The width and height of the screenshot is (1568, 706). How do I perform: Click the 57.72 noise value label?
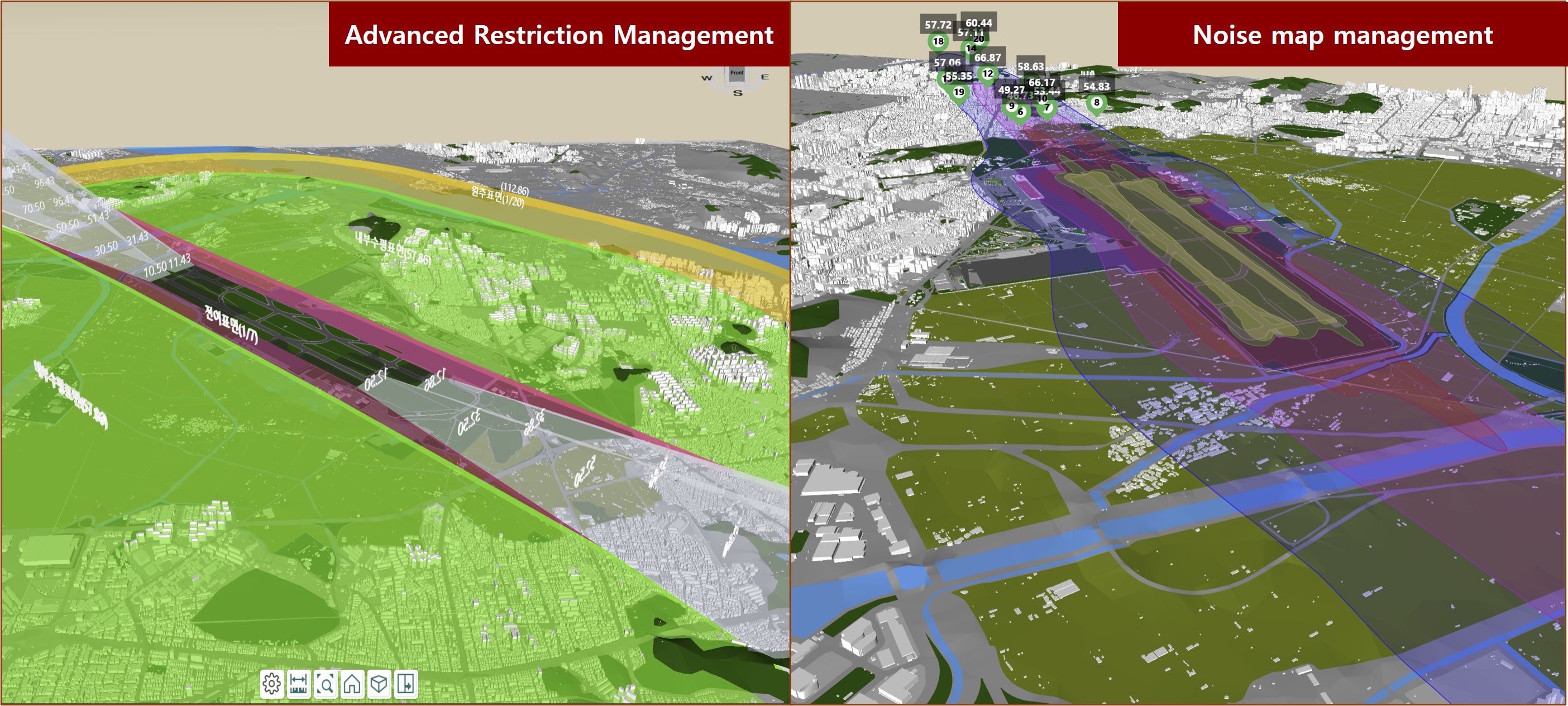pyautogui.click(x=938, y=25)
